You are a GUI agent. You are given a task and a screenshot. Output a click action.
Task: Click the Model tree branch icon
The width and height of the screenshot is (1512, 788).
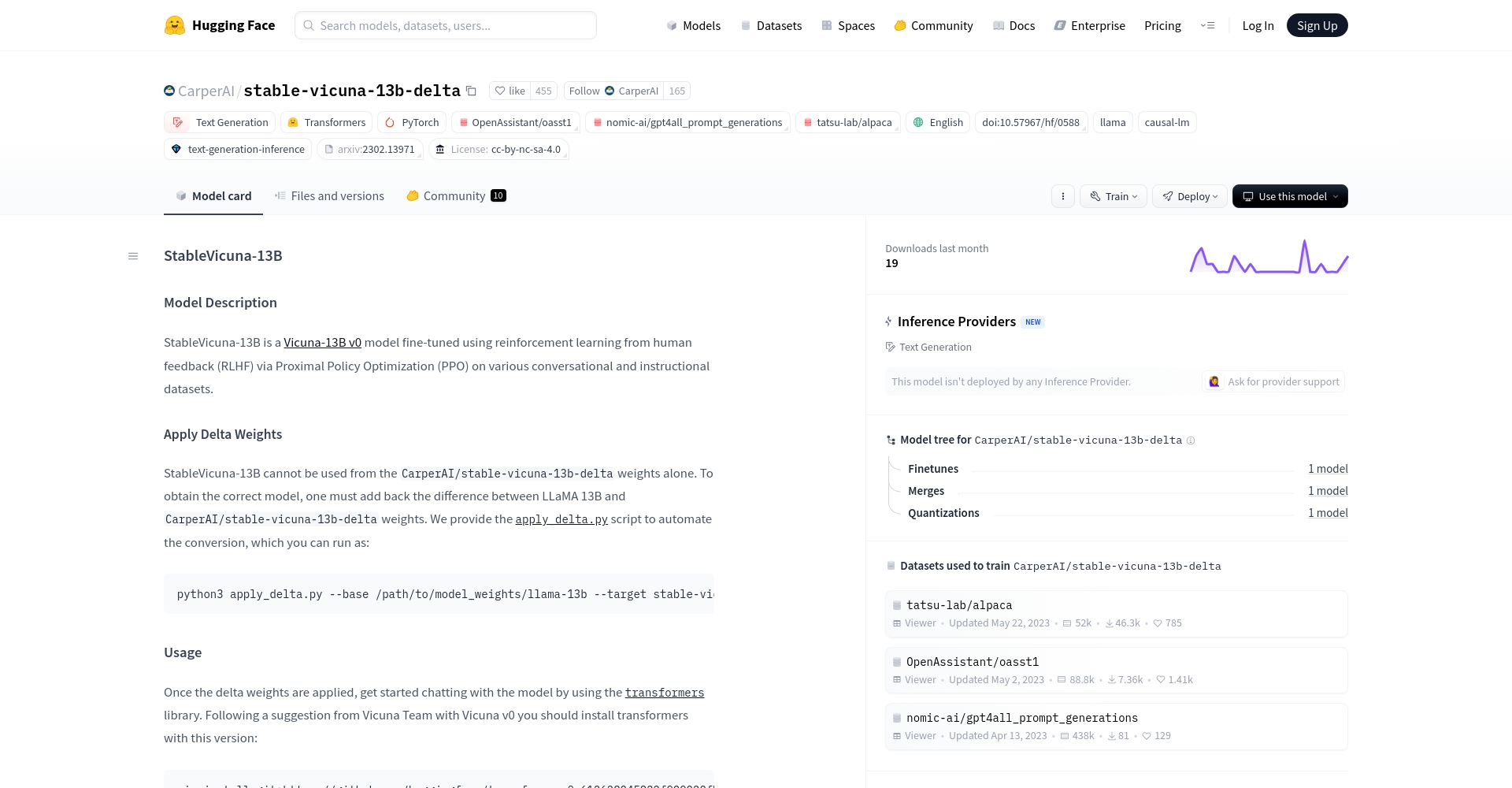[x=891, y=440]
